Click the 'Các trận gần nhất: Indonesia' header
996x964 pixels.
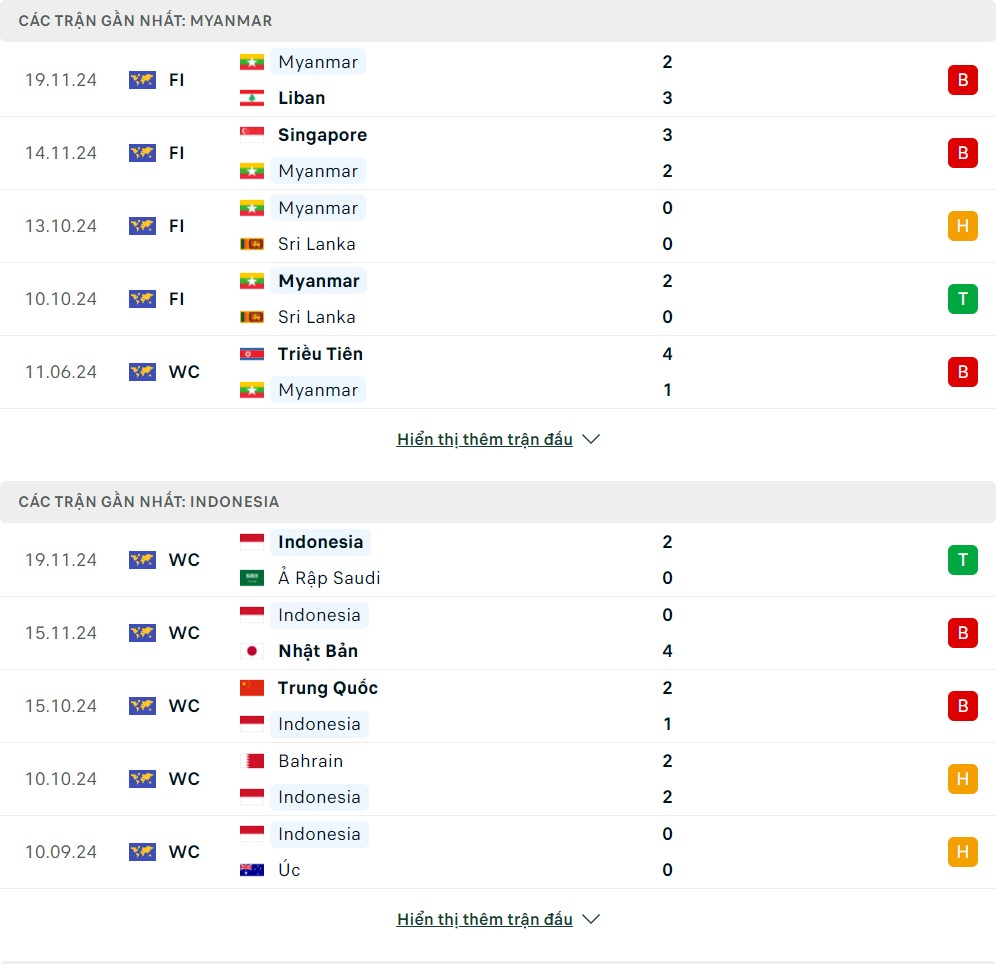(x=149, y=501)
